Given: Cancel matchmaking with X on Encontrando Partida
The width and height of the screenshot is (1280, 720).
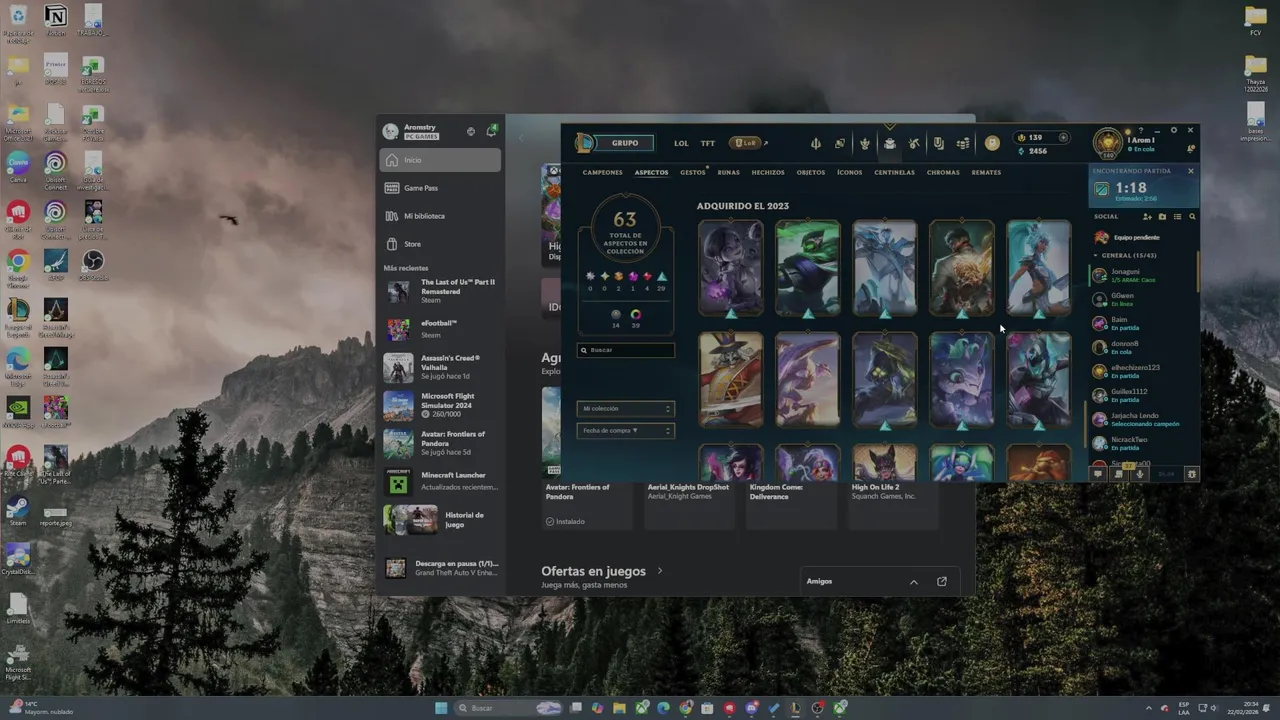Looking at the screenshot, I should pyautogui.click(x=1190, y=171).
